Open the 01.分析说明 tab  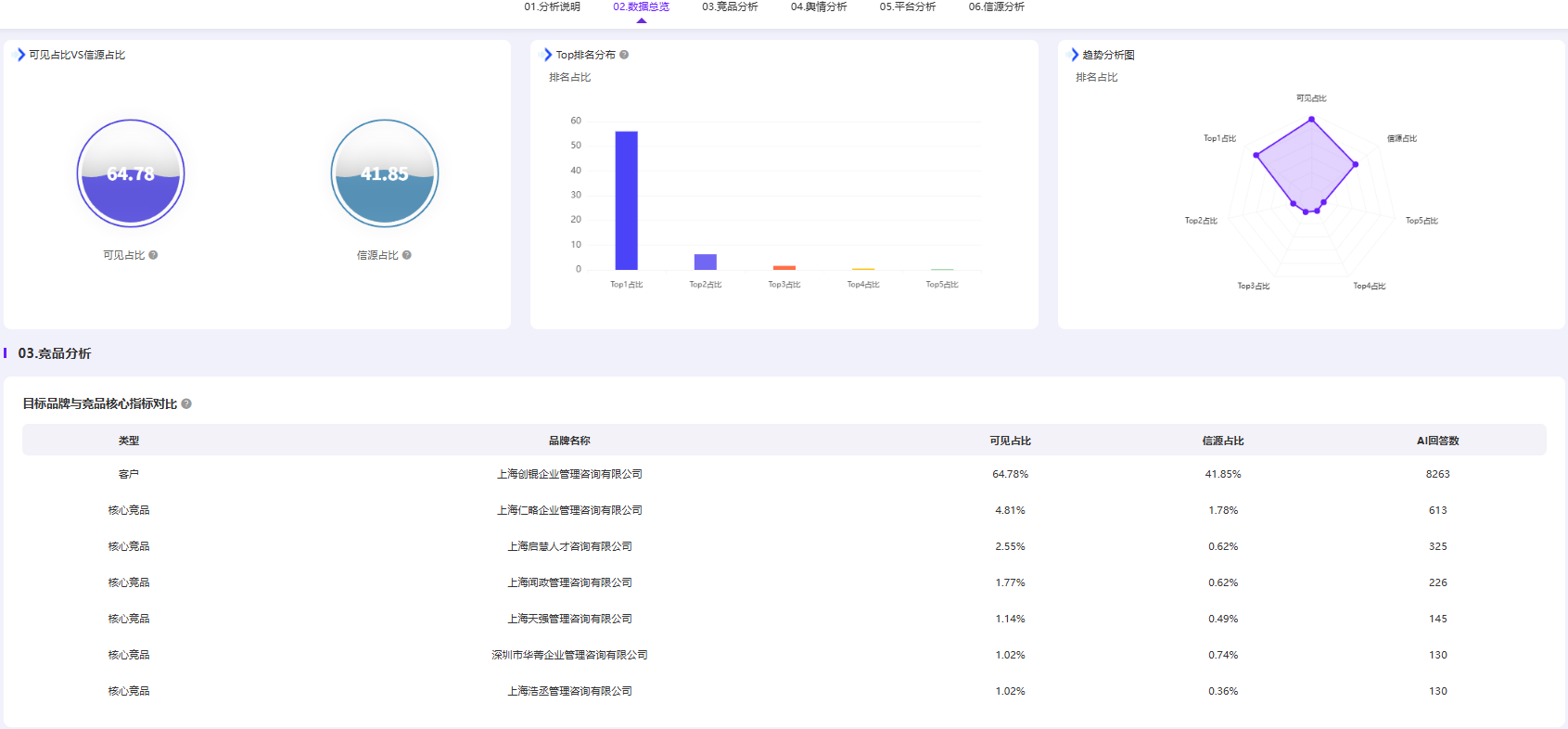pos(552,6)
